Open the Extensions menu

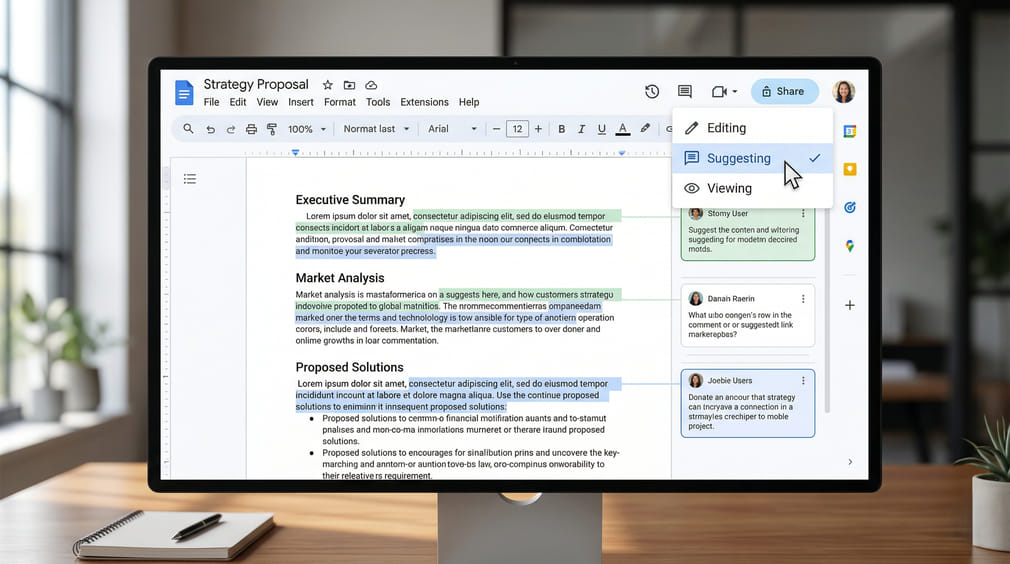point(424,102)
